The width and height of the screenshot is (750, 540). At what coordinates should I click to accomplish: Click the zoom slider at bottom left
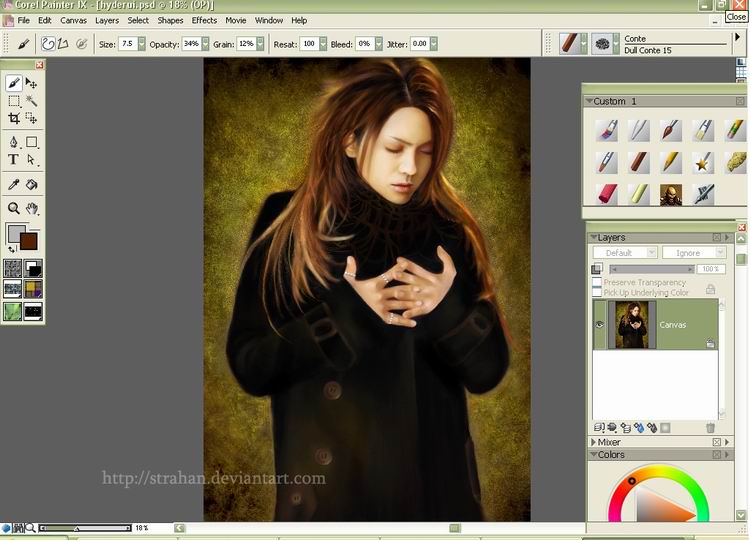pos(85,528)
